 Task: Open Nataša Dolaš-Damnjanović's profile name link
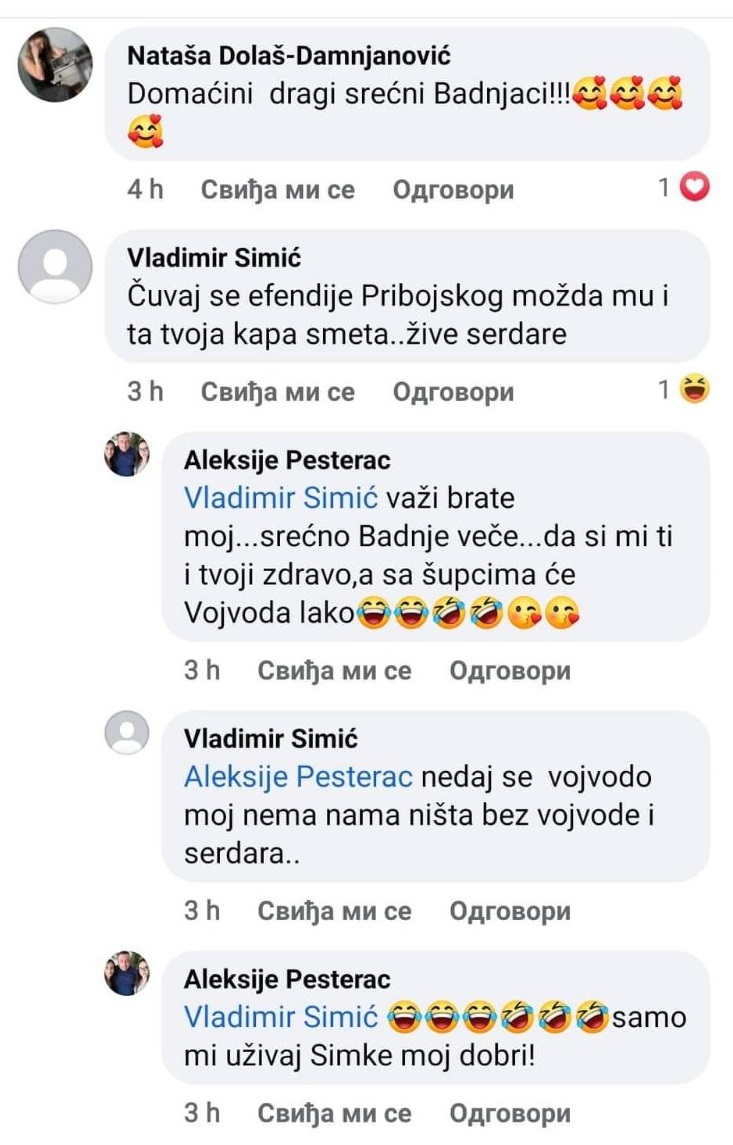tap(289, 56)
